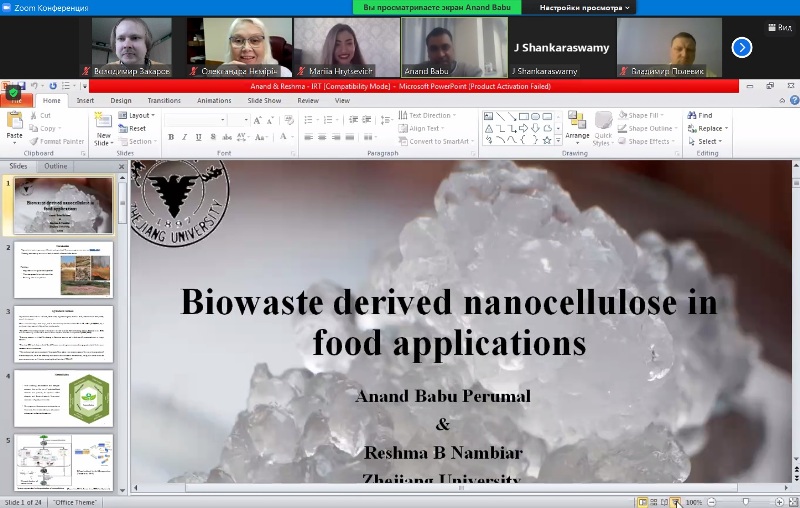Open the Replace dropdown
The height and width of the screenshot is (508, 800).
click(x=708, y=129)
